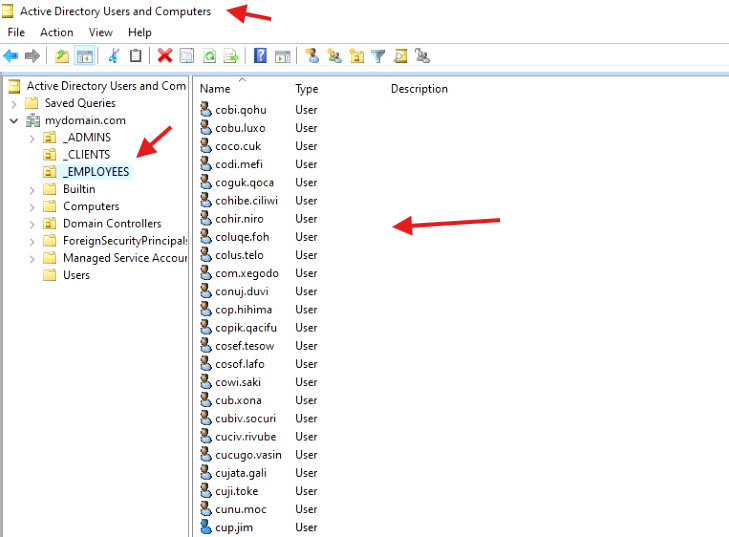
Task: Click the Back arrow toolbar icon
Action: click(10, 56)
